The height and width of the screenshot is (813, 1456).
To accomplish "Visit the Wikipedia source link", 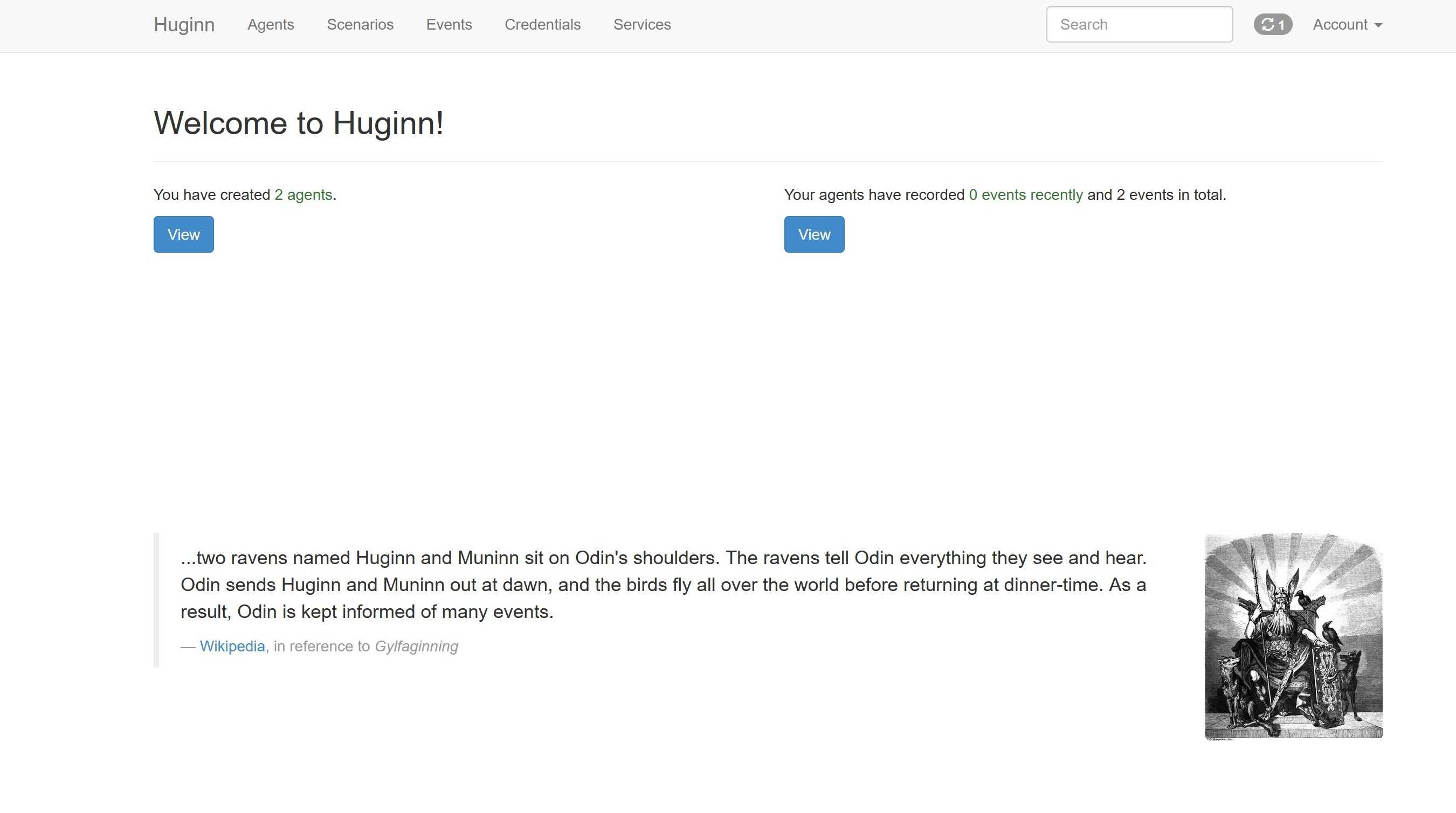I will tap(232, 646).
